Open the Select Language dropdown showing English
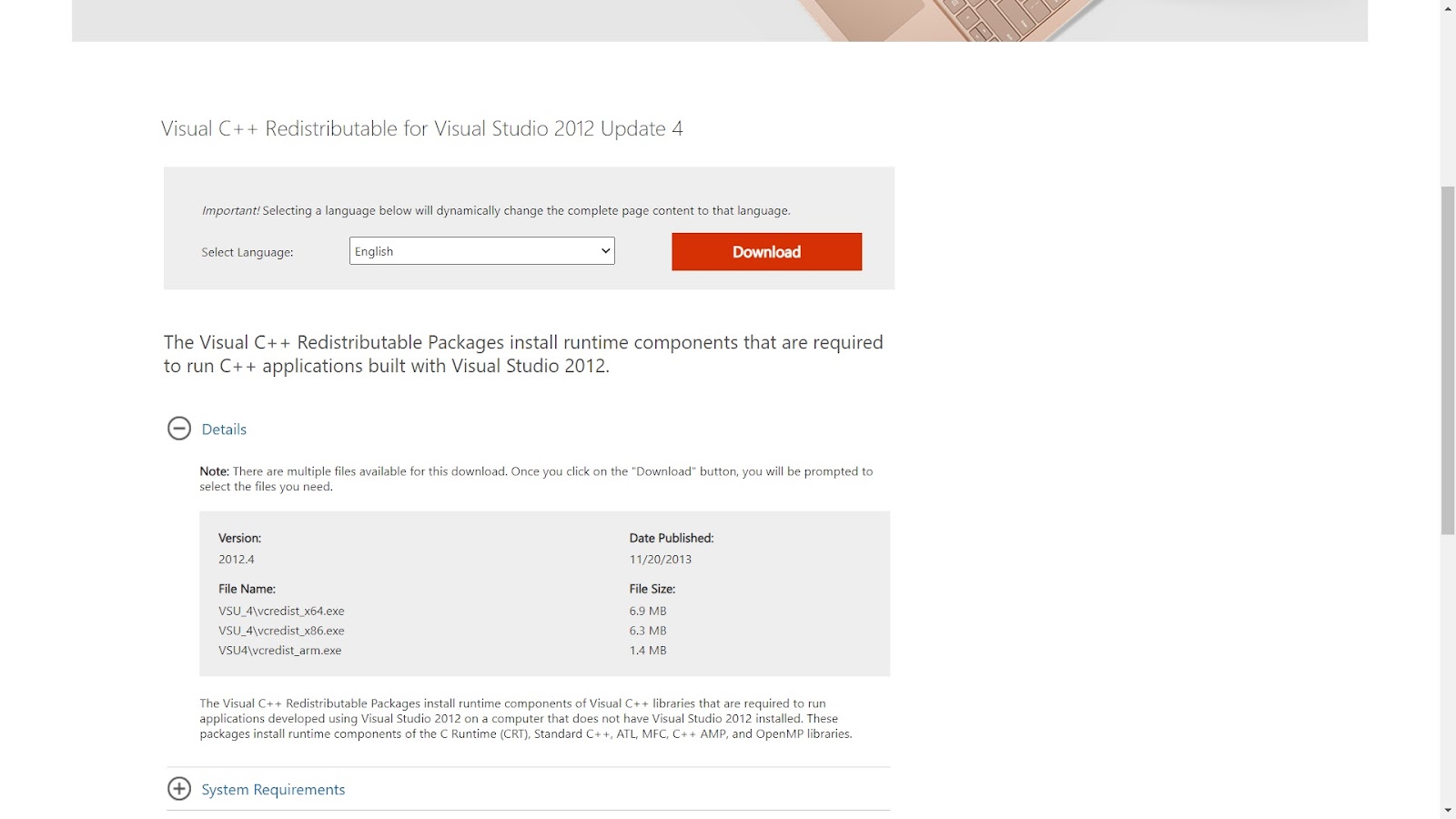This screenshot has width=1456, height=819. coord(482,251)
